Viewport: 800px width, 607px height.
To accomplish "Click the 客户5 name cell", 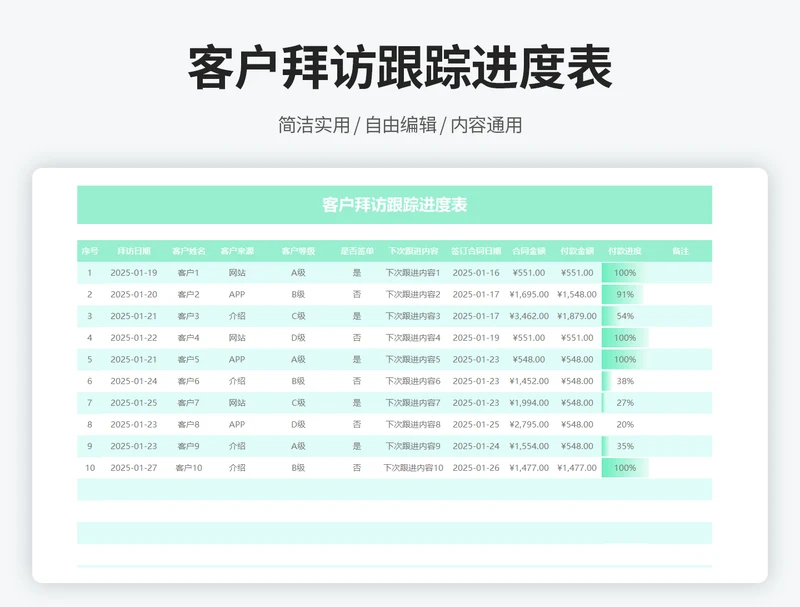I will (189, 360).
